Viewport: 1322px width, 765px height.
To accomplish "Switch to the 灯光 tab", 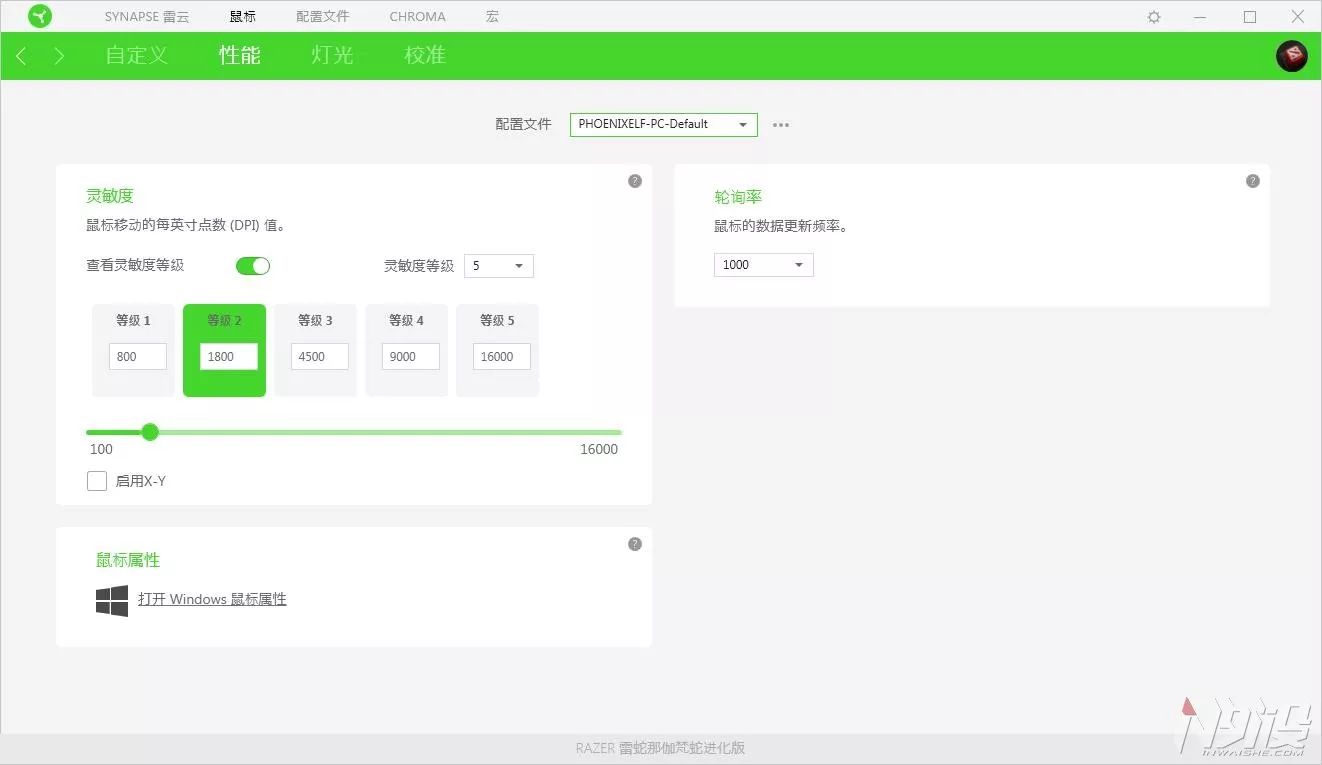I will pos(331,56).
